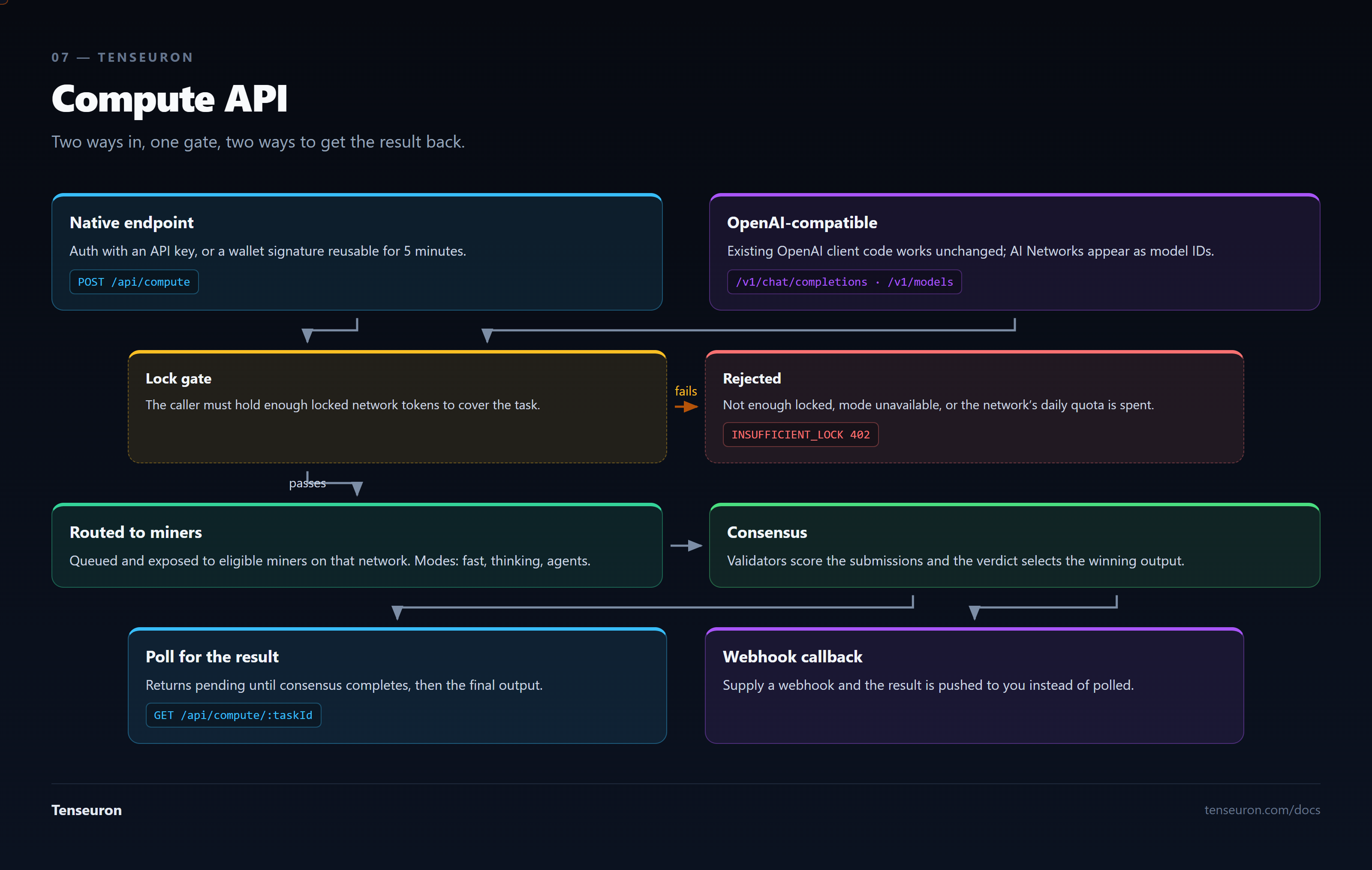Select the Poll for the result title

coord(212,656)
